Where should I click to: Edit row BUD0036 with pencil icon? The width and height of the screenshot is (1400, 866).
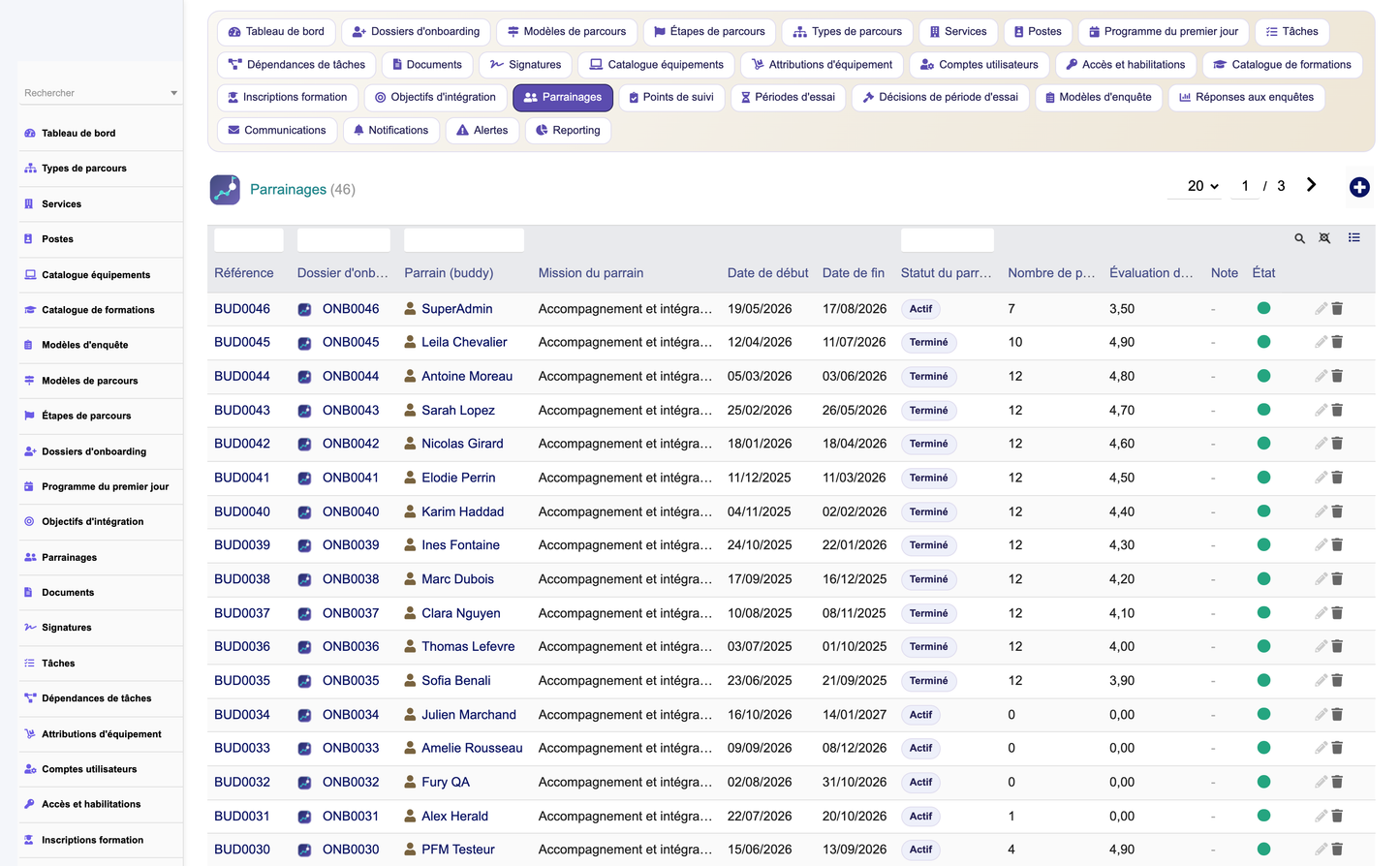click(x=1321, y=646)
